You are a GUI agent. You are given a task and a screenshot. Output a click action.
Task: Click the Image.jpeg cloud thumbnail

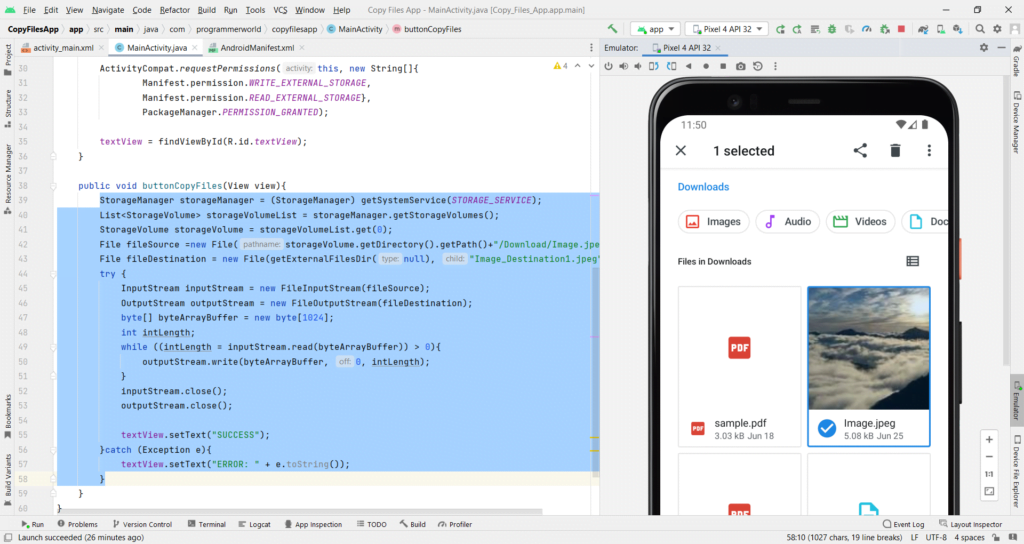(869, 349)
